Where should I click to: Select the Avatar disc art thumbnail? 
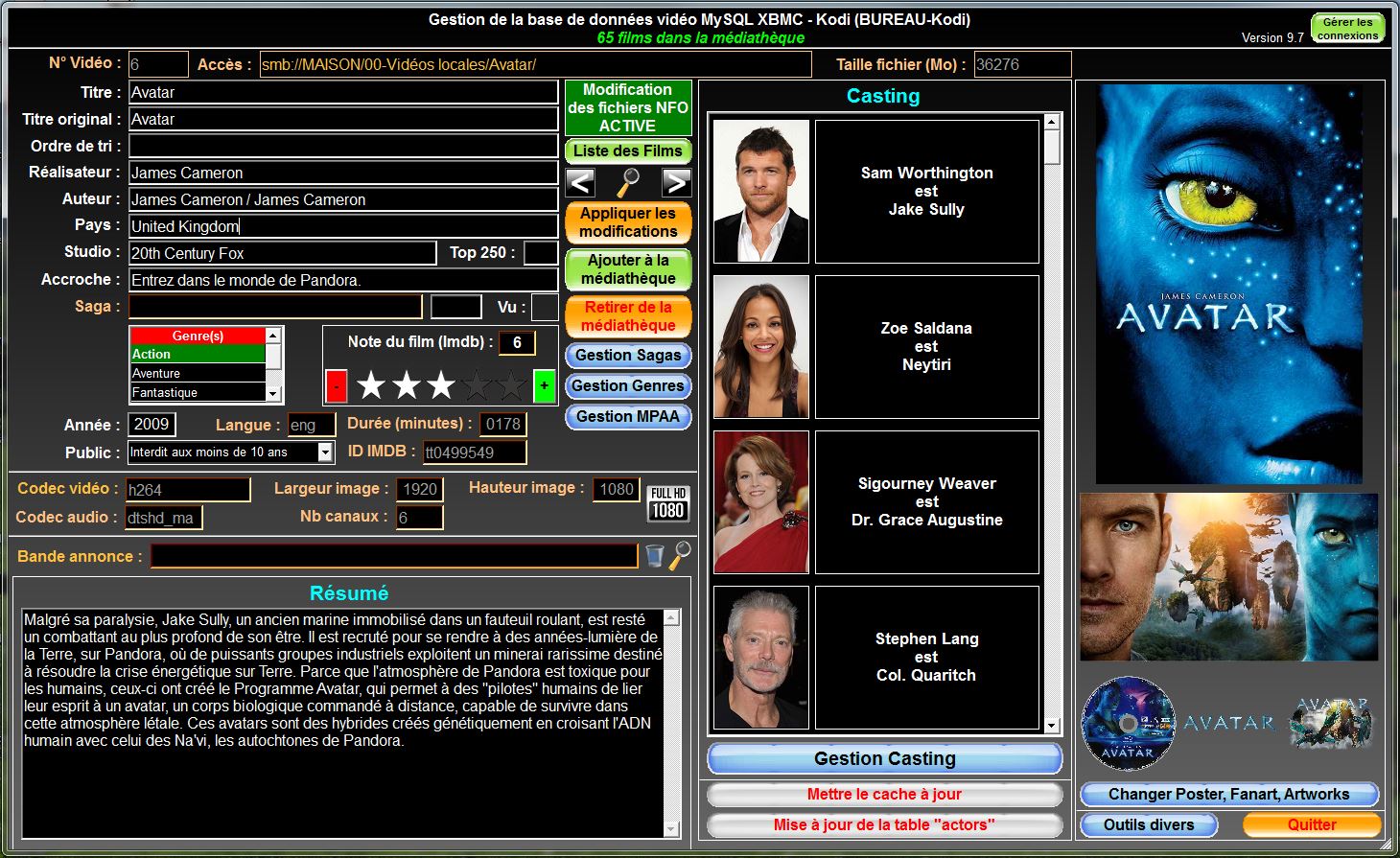(1128, 724)
